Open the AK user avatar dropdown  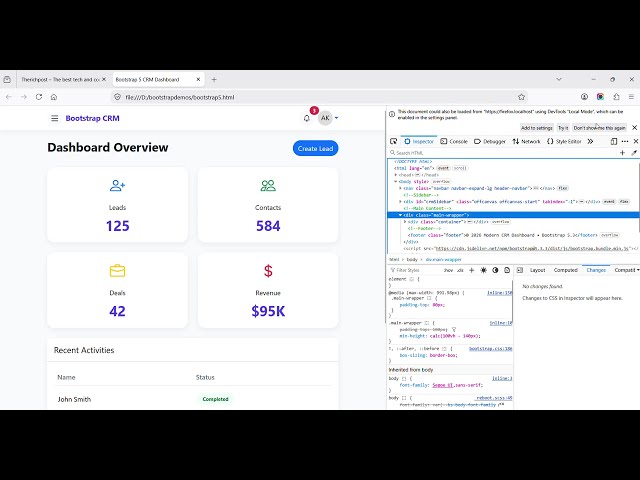(x=329, y=118)
